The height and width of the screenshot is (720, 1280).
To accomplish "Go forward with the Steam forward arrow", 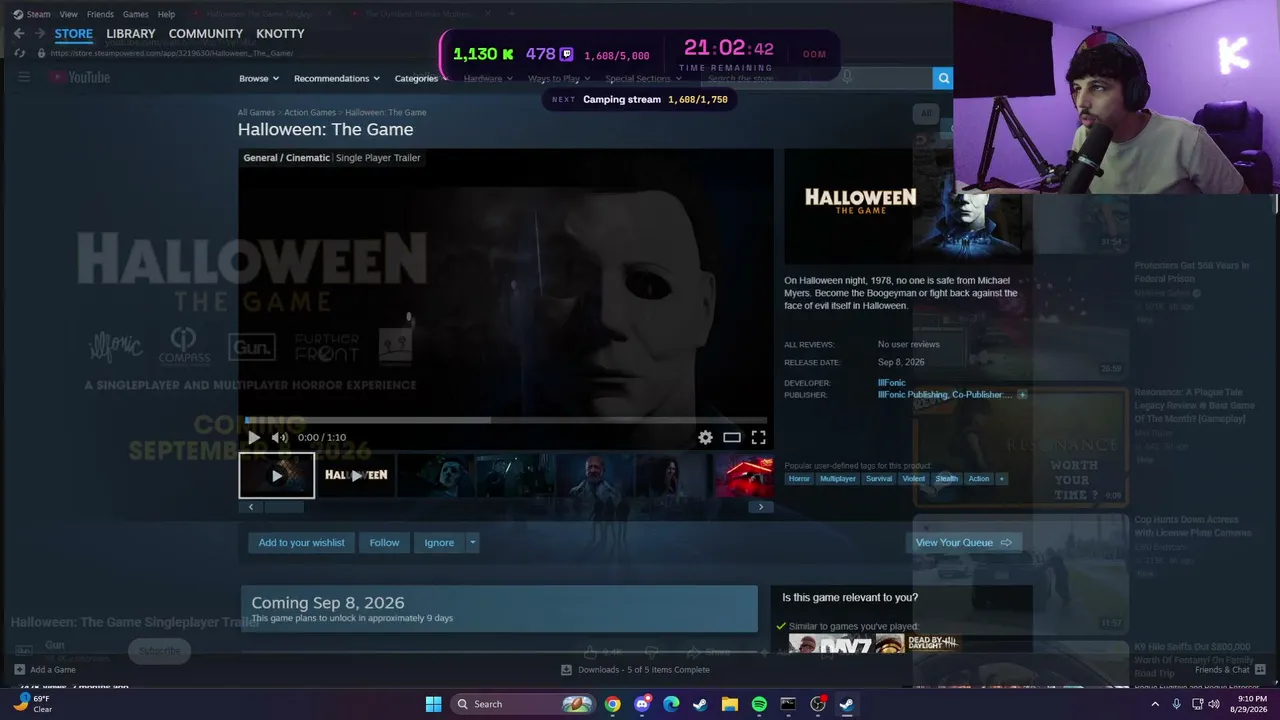I will click(40, 33).
